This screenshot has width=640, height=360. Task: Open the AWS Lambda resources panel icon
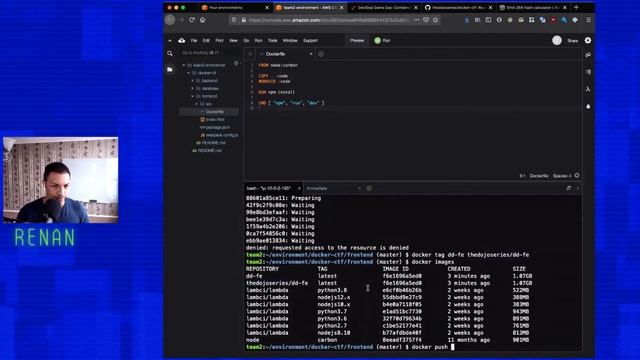588,89
